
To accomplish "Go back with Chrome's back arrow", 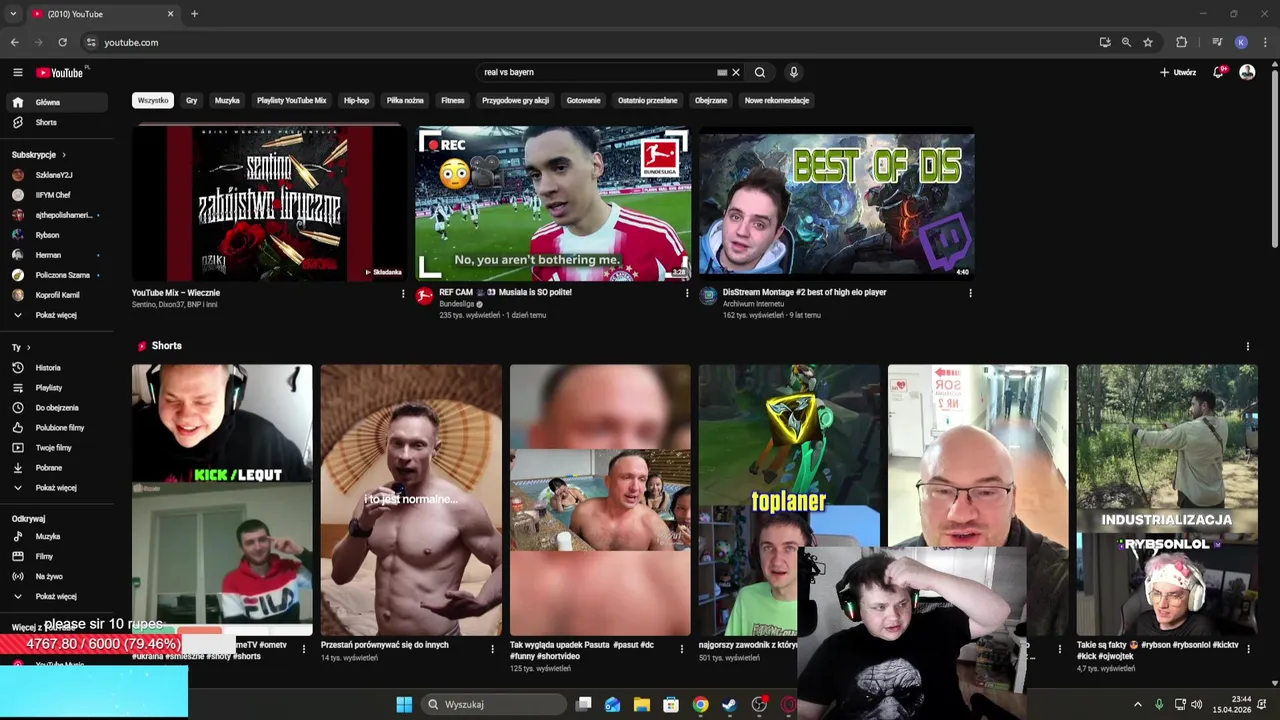I will (14, 42).
